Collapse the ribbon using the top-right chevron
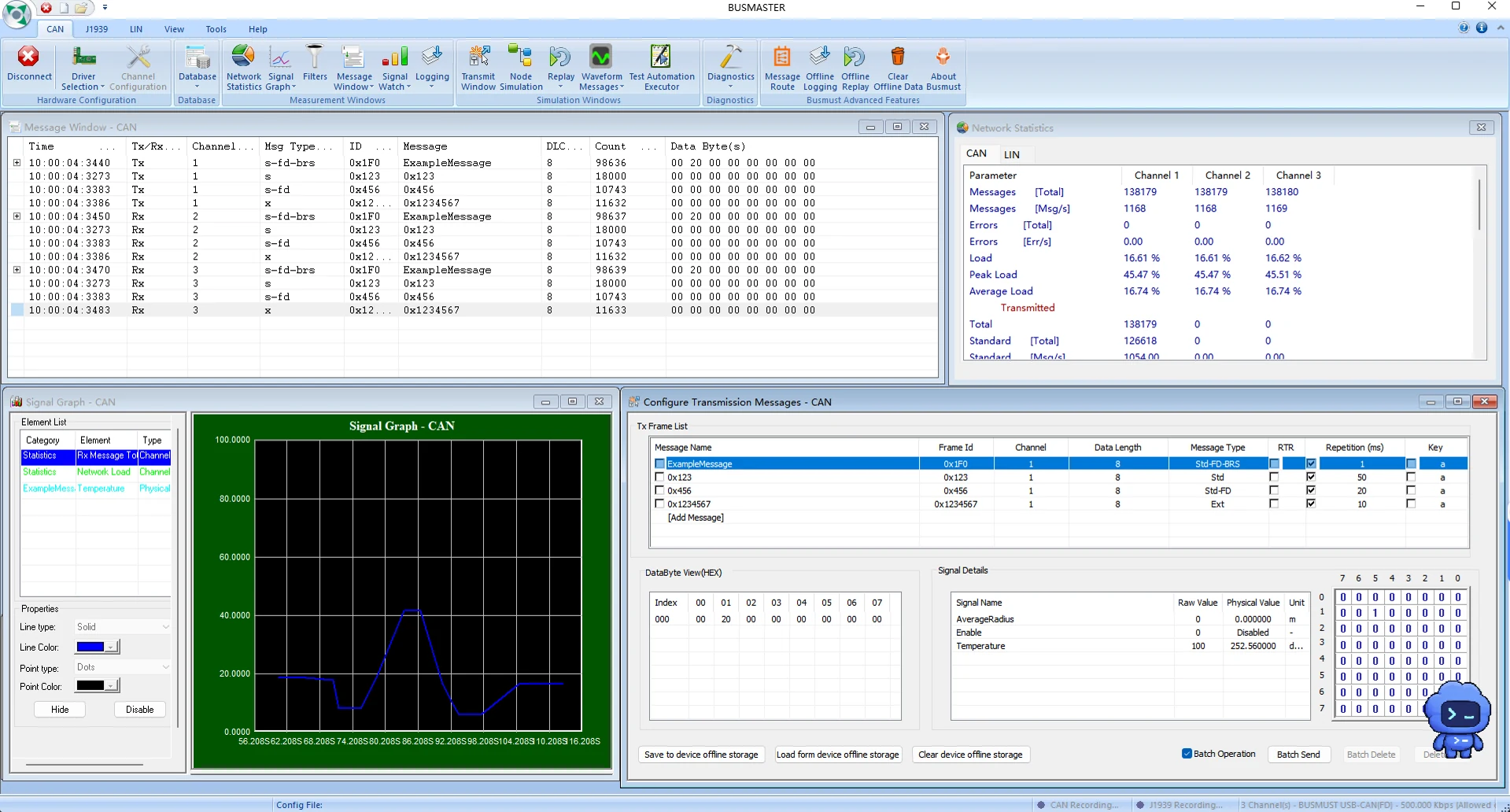The width and height of the screenshot is (1510, 812). click(x=1500, y=28)
